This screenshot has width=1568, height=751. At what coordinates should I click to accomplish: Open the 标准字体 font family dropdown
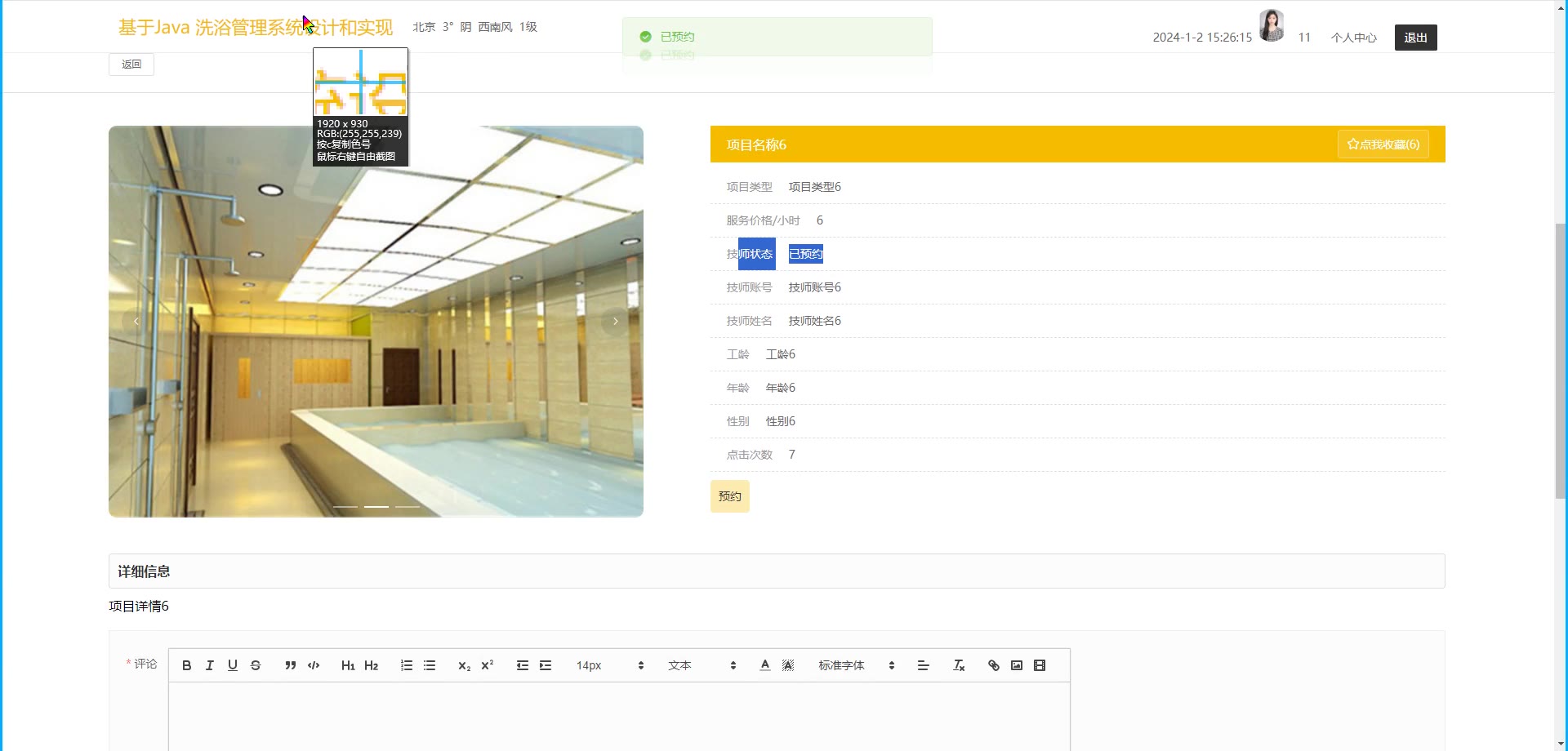856,665
